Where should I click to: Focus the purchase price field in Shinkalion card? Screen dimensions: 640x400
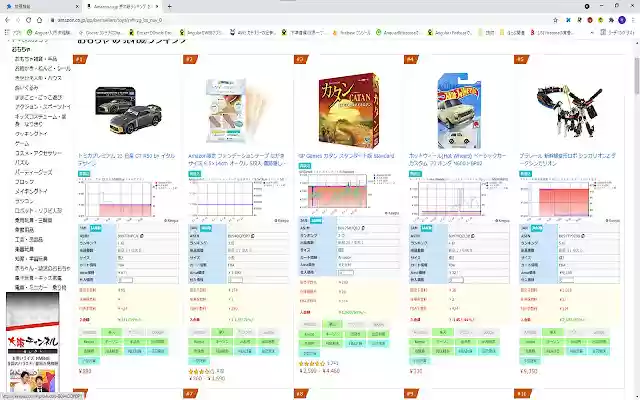[x=567, y=280]
